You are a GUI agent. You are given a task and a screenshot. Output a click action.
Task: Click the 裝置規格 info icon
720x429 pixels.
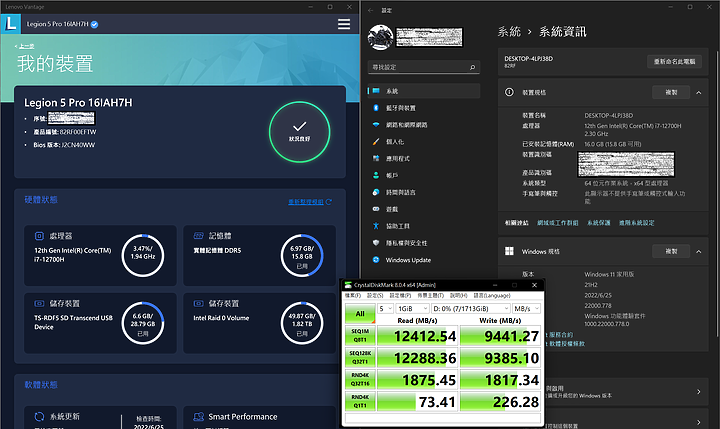point(509,92)
